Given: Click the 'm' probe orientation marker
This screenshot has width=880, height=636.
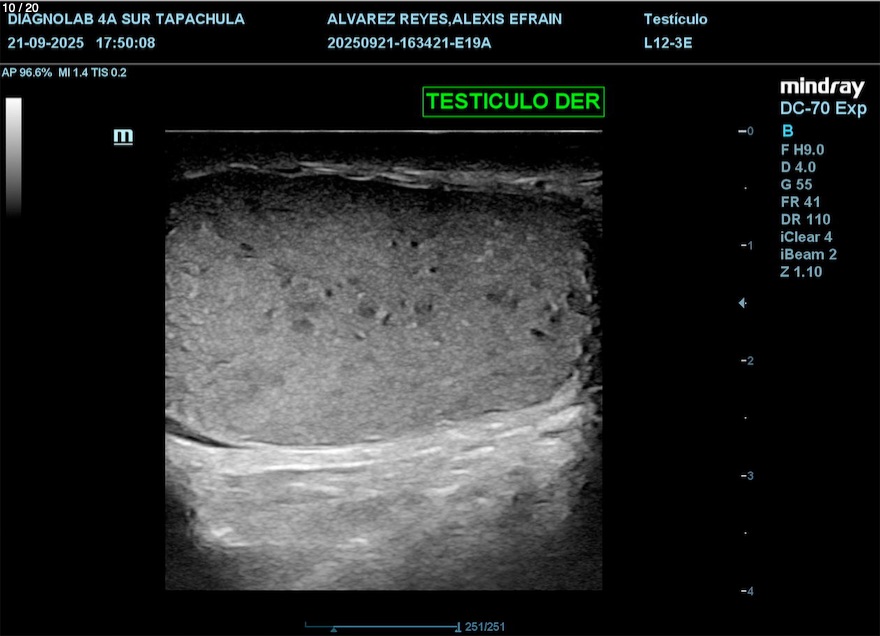Looking at the screenshot, I should [x=123, y=136].
